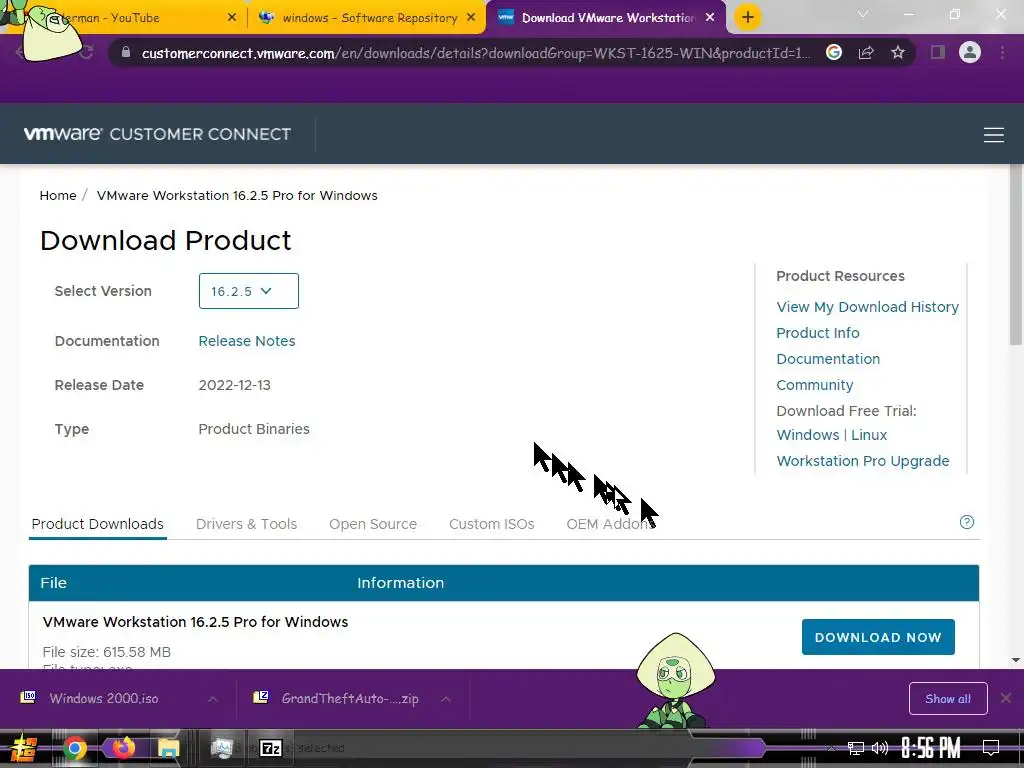The width and height of the screenshot is (1024, 768).
Task: Open the Google icon in address bar
Action: pyautogui.click(x=834, y=52)
